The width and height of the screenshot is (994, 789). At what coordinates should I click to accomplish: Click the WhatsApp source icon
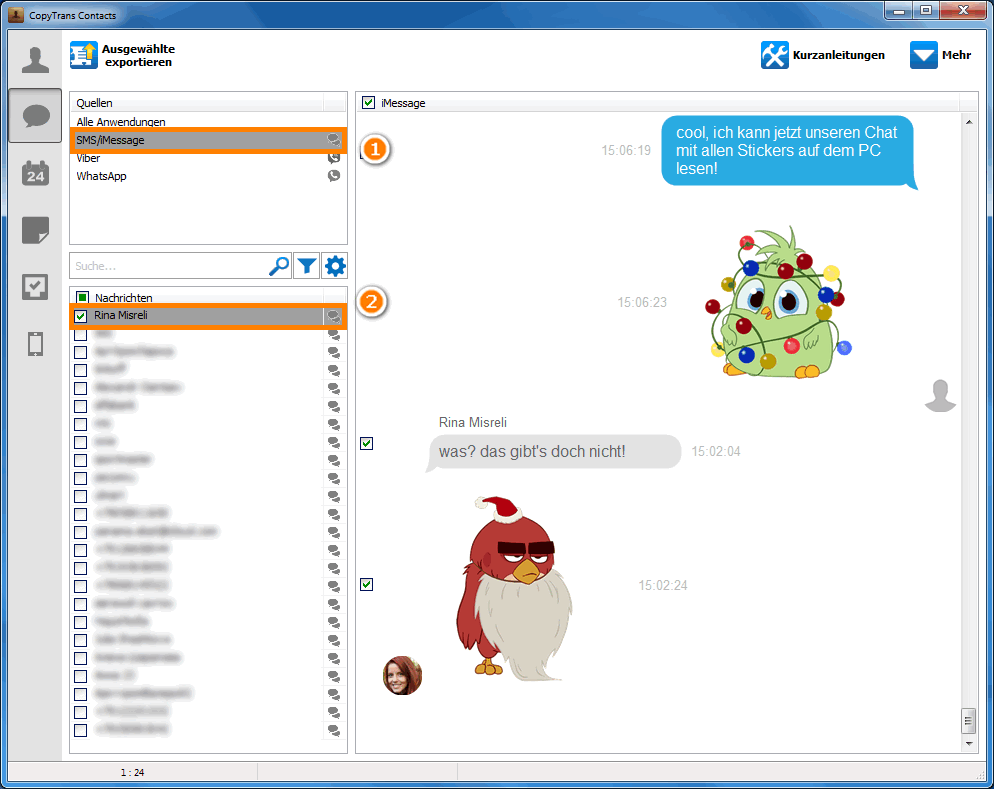(x=334, y=176)
